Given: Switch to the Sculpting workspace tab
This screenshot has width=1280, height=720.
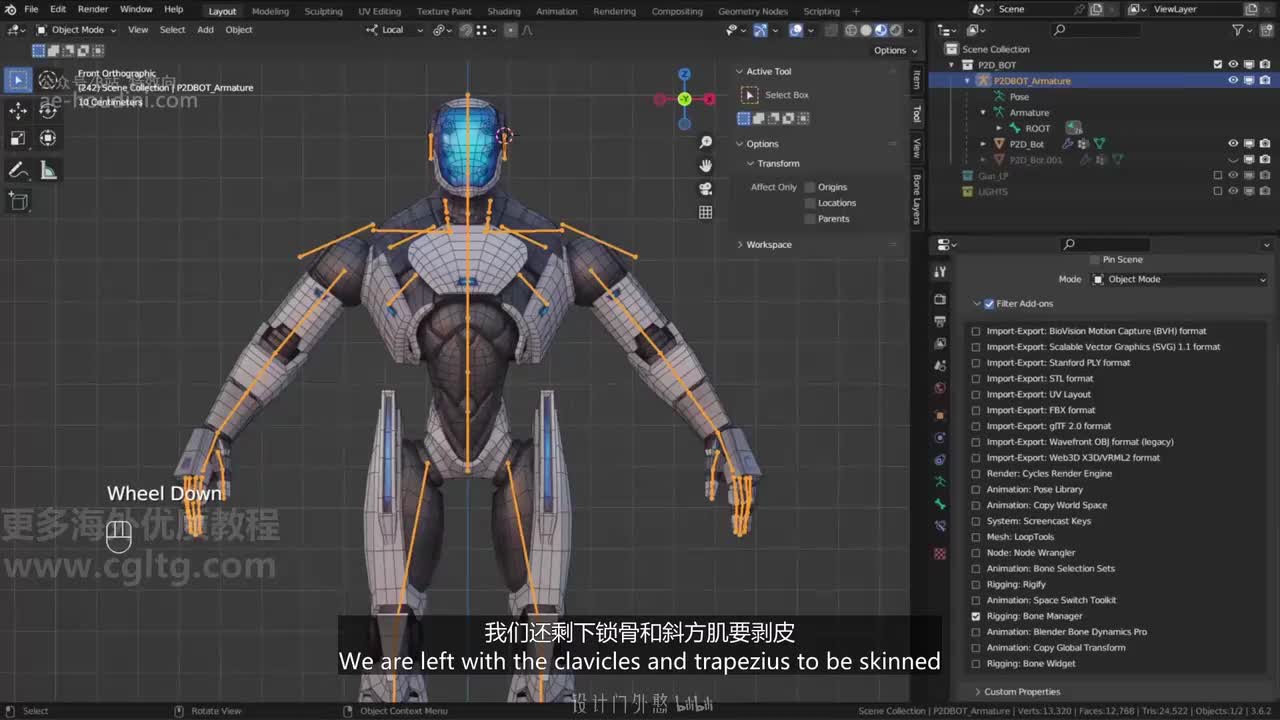Looking at the screenshot, I should click(323, 11).
